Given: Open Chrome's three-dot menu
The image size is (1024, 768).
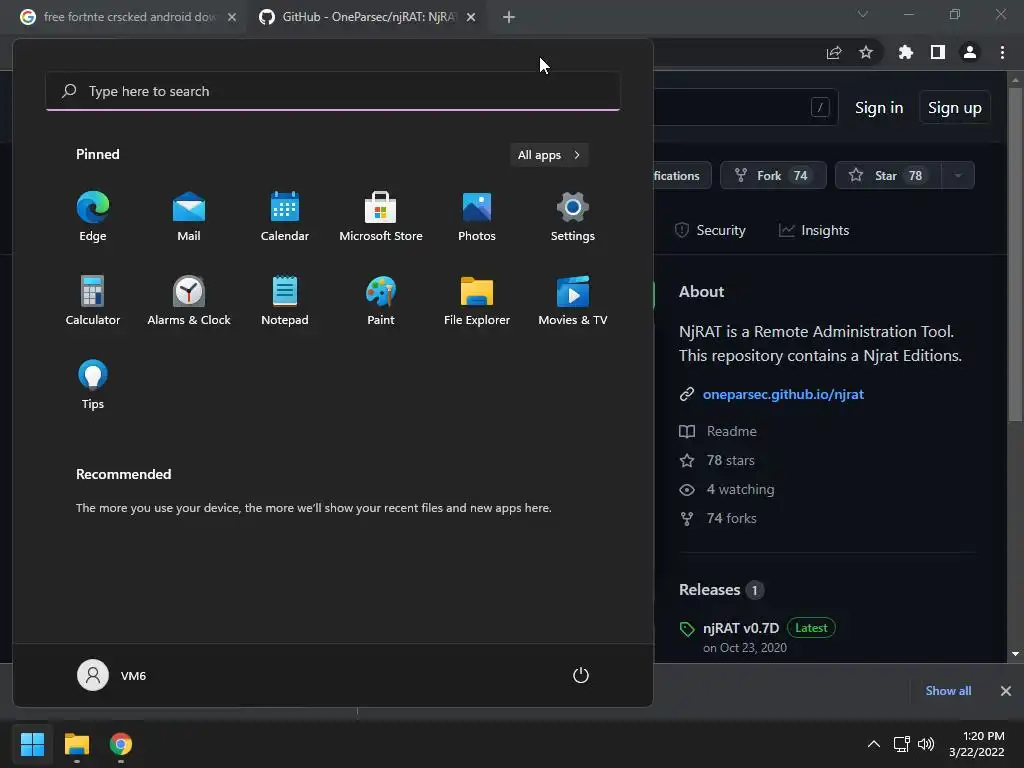Looking at the screenshot, I should [x=1002, y=53].
